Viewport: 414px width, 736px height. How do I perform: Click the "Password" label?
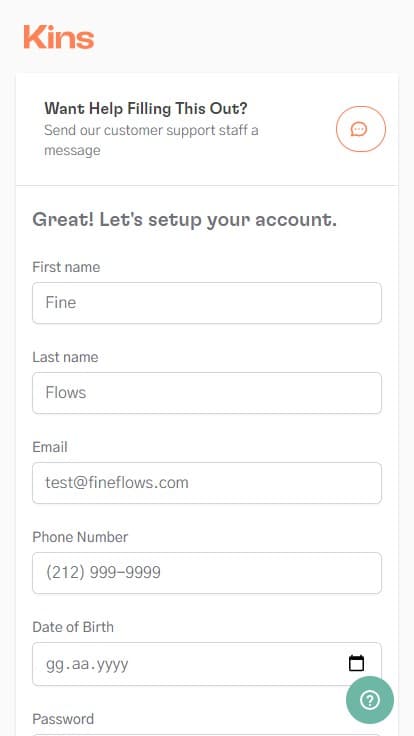tap(63, 719)
